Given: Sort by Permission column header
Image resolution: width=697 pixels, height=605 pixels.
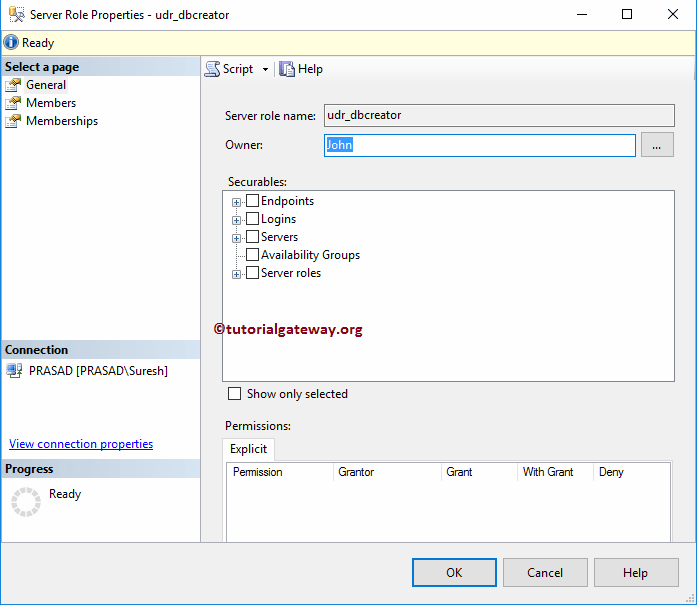Looking at the screenshot, I should pos(280,472).
